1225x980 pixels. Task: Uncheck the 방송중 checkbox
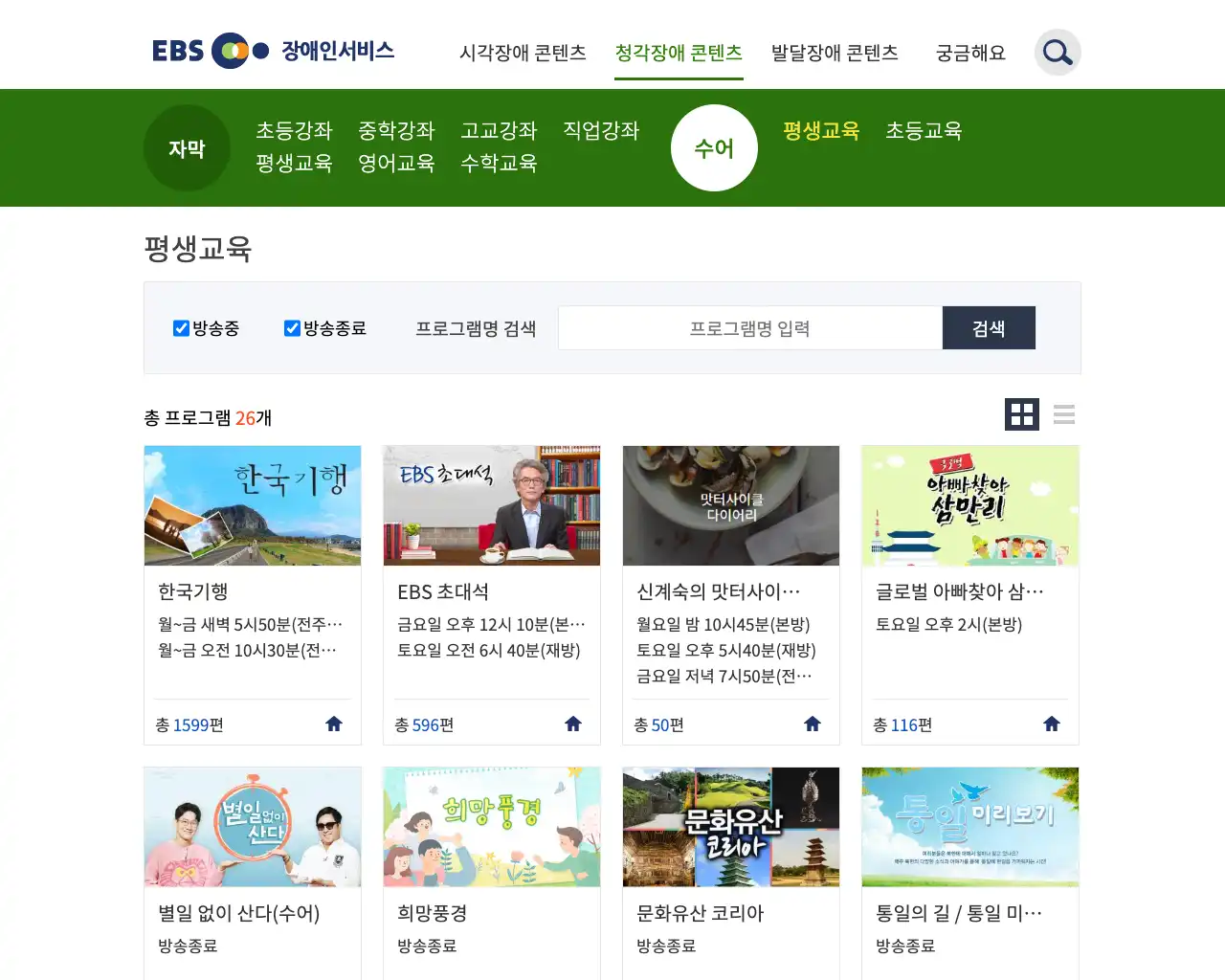tap(181, 328)
